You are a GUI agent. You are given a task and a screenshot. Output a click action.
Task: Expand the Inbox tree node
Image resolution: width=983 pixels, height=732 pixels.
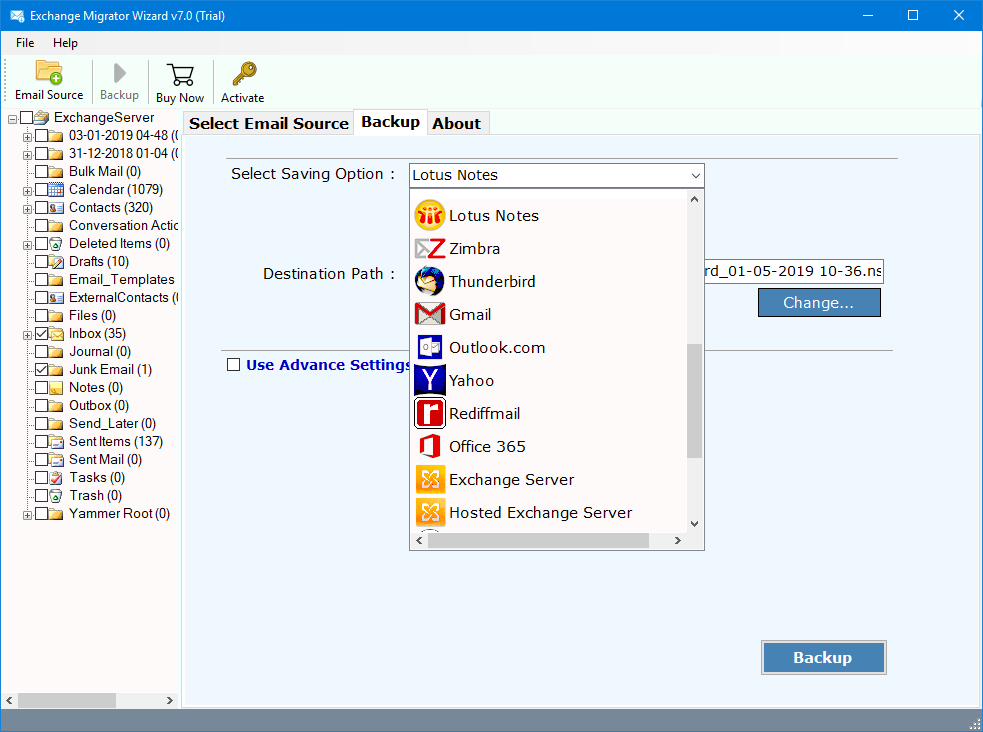coord(27,335)
